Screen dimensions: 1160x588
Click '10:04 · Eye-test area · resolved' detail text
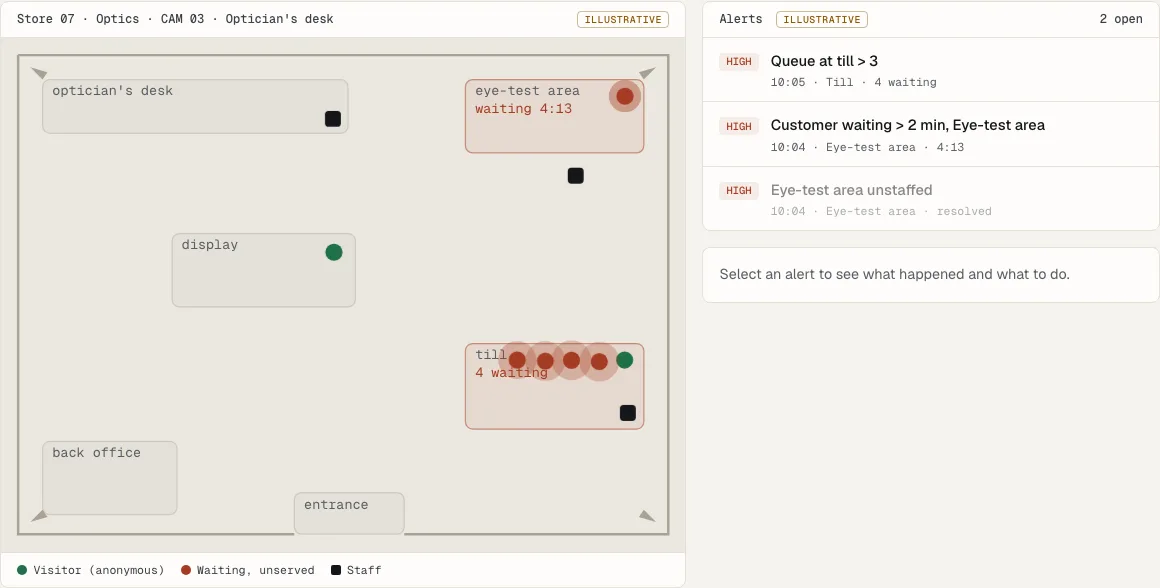[880, 212]
